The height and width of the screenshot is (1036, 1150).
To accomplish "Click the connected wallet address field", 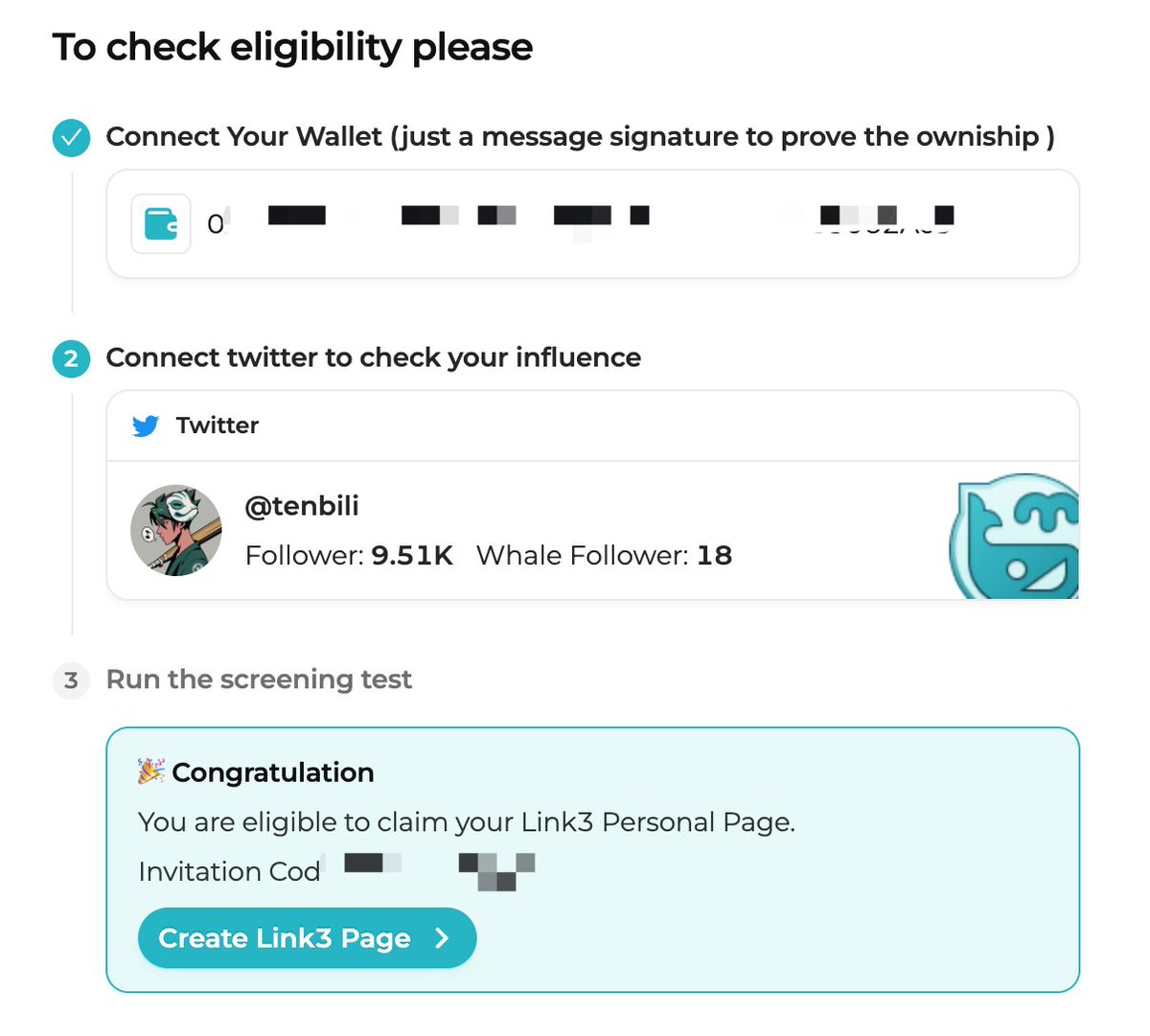I will (592, 224).
